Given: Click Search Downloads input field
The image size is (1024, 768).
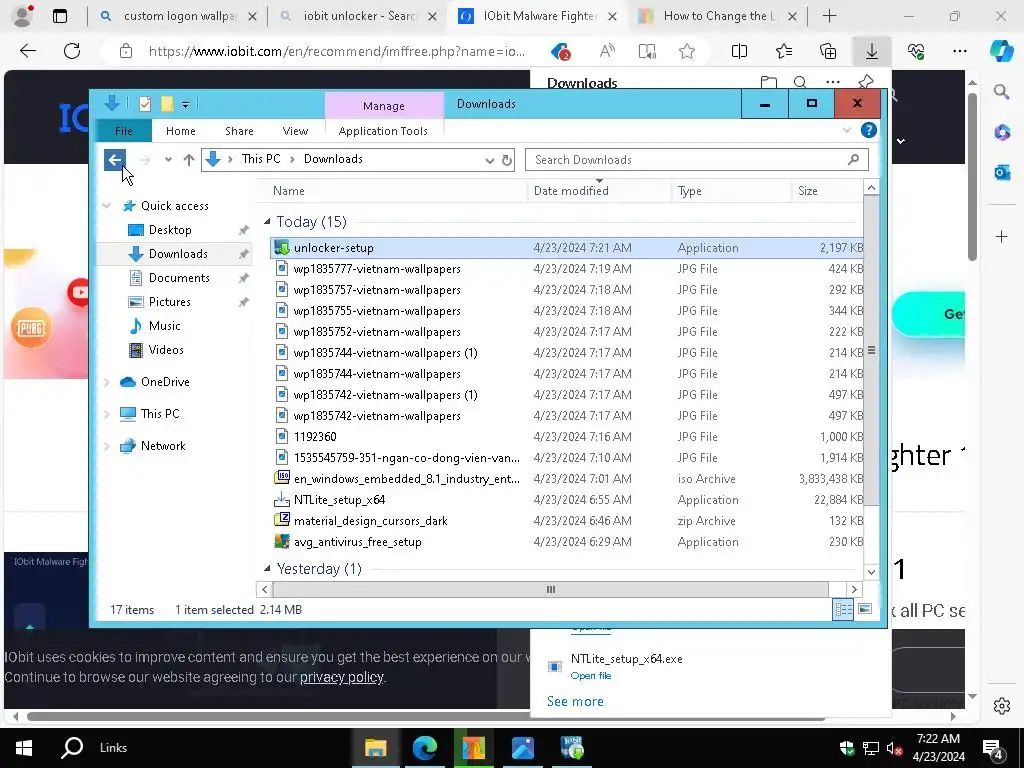Looking at the screenshot, I should click(x=697, y=159).
